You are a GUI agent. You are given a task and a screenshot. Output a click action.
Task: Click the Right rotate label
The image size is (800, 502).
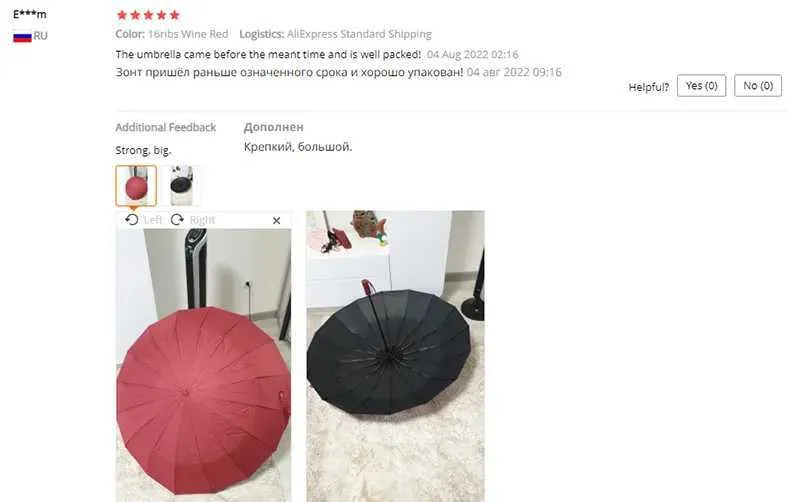coord(202,220)
